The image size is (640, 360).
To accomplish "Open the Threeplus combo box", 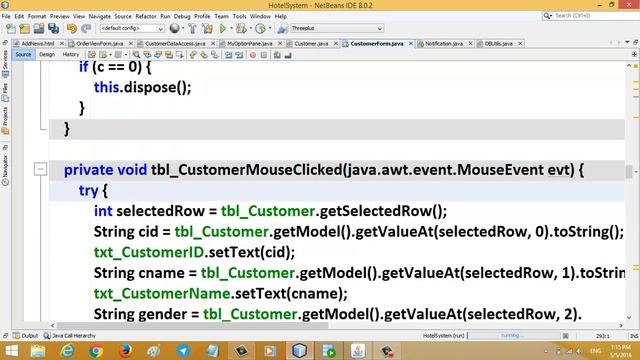I will 337,28.
